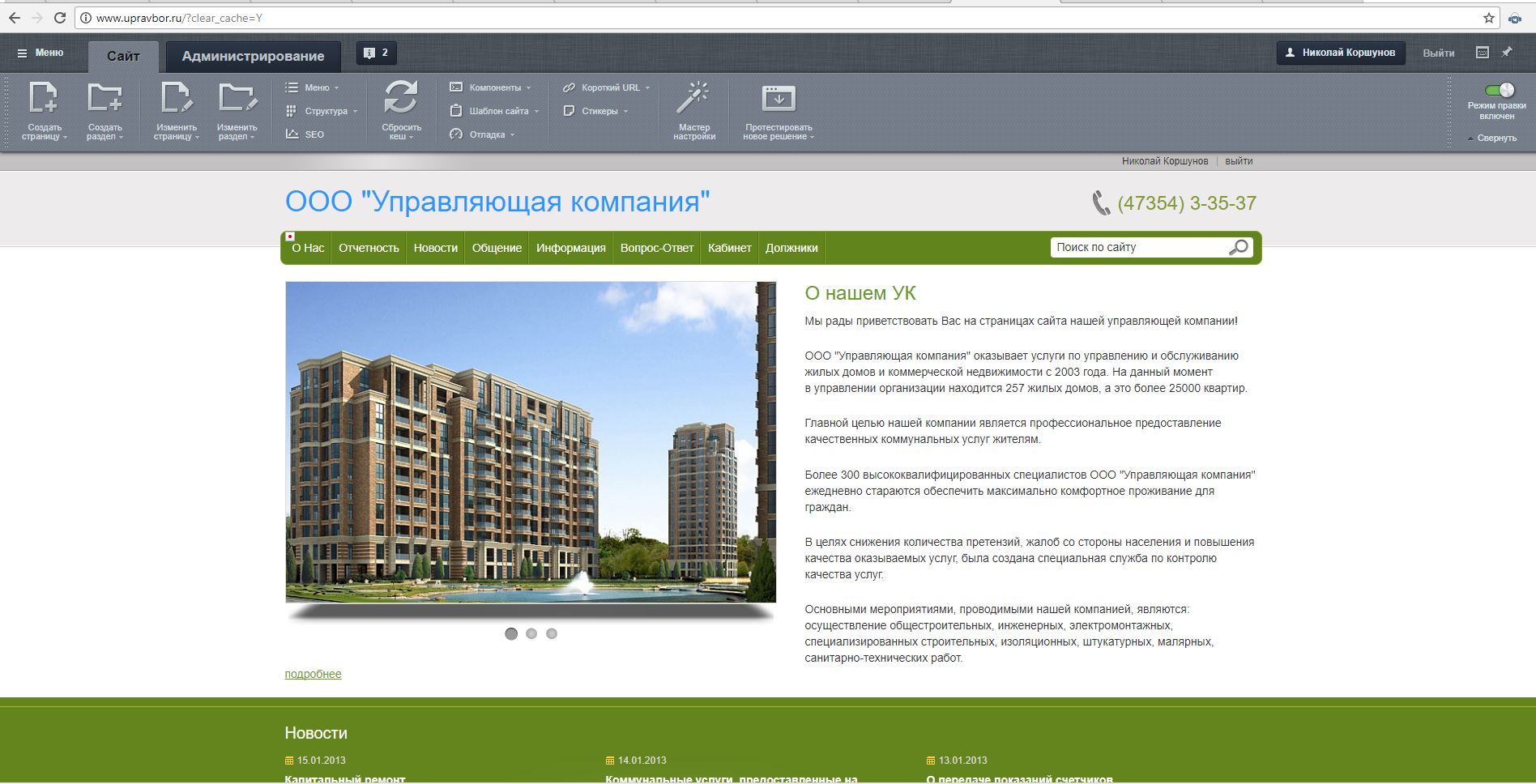Click the phone number (47354) 3-35-37
This screenshot has width=1536, height=784.
(1187, 203)
